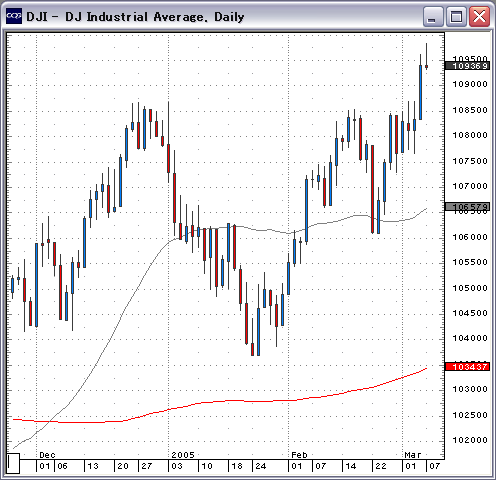Screen dimensions: 496x480
Task: Click the 'Feb' month label on time axis
Action: pos(299,455)
